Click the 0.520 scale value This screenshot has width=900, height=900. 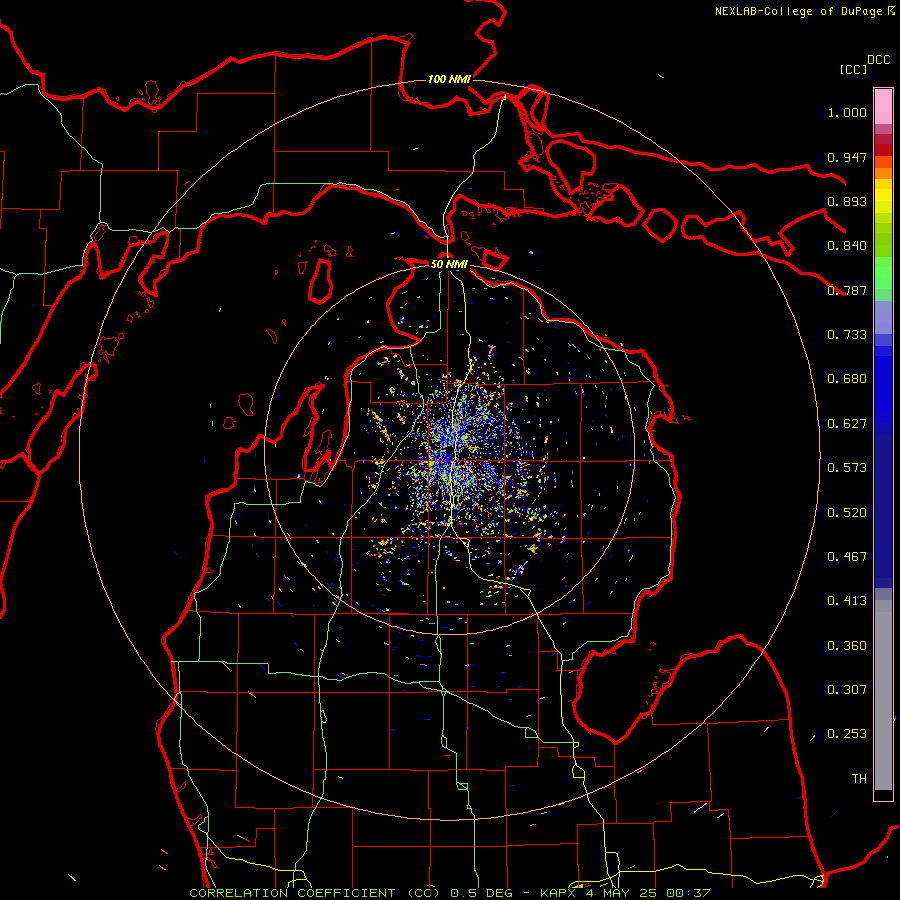coord(847,513)
